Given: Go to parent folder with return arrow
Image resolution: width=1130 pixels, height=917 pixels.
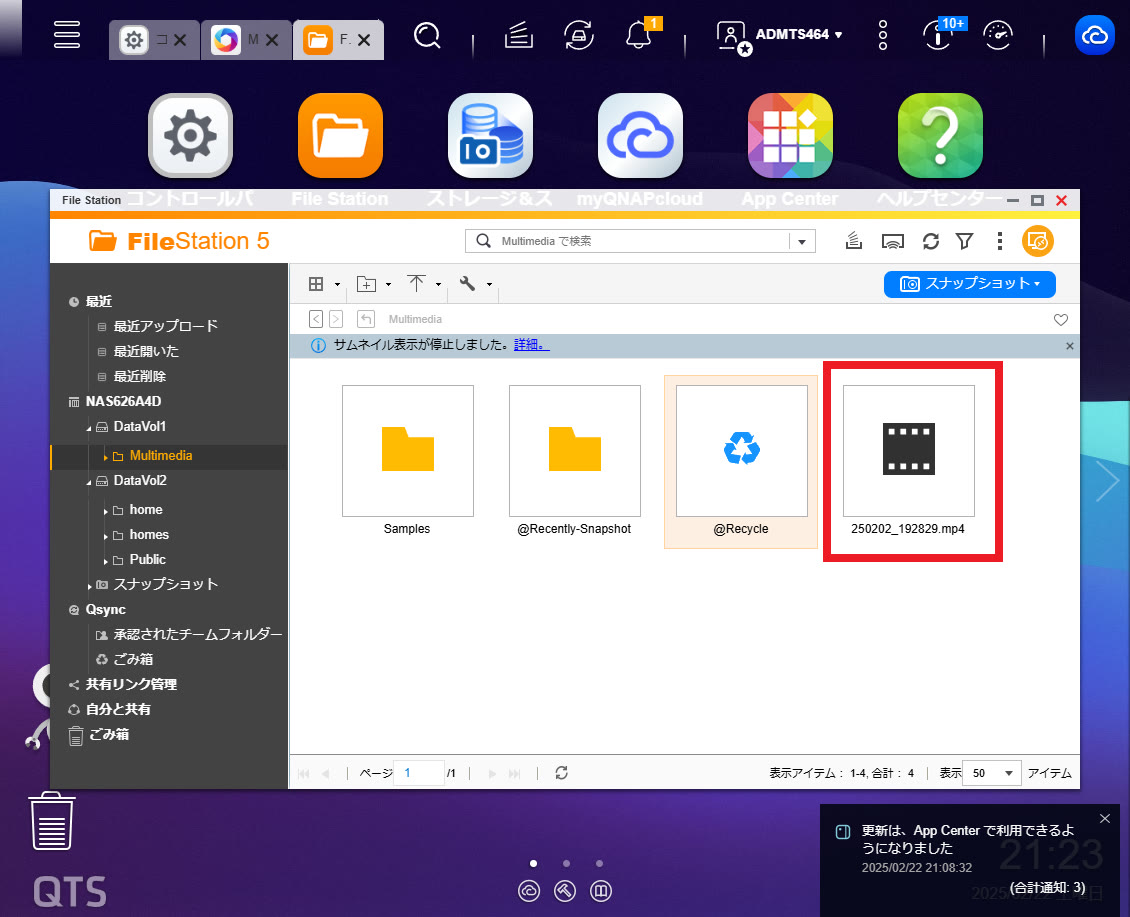Looking at the screenshot, I should click(366, 319).
